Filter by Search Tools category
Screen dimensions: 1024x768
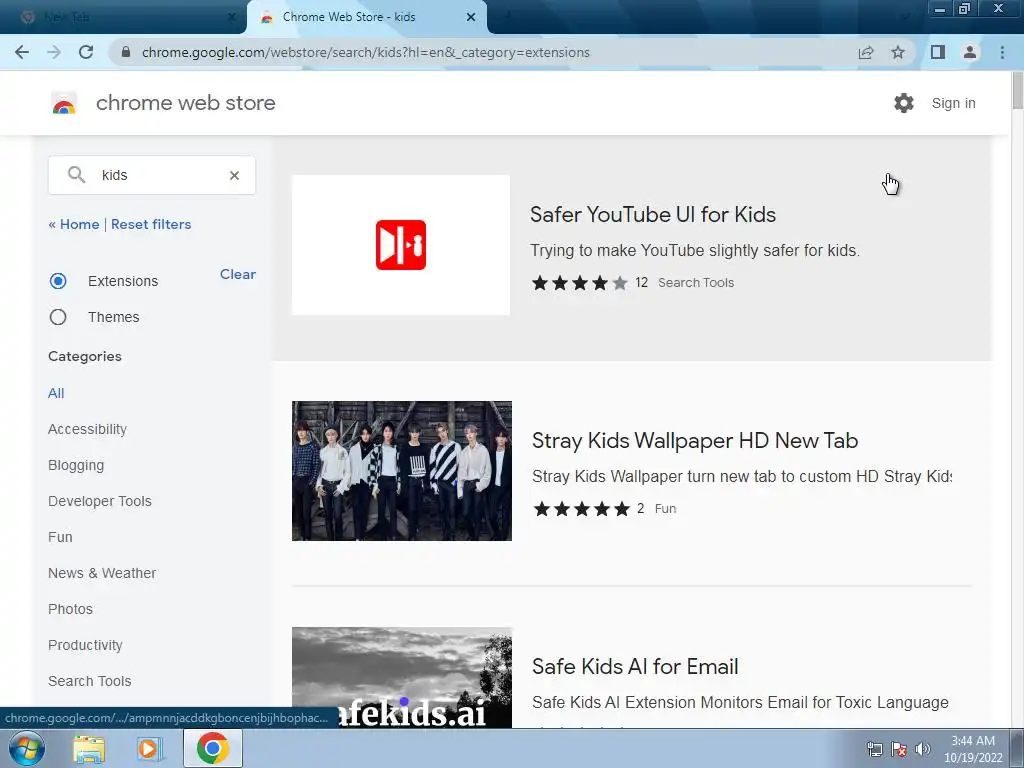[89, 681]
